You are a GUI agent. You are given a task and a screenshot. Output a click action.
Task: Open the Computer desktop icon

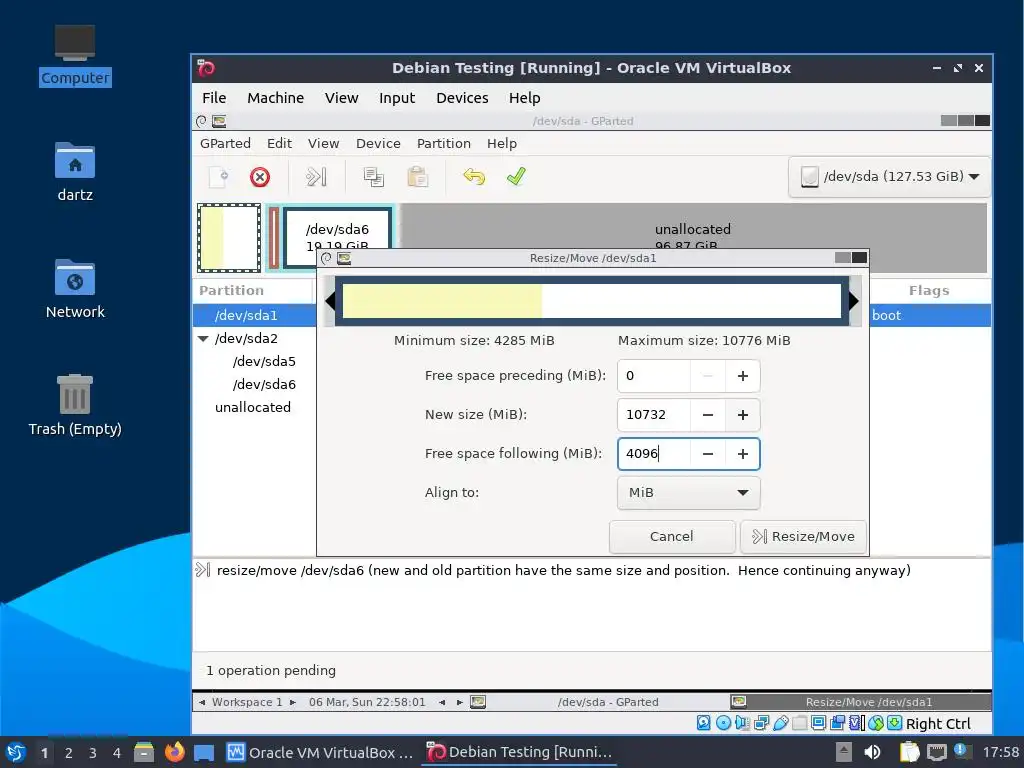tap(75, 56)
